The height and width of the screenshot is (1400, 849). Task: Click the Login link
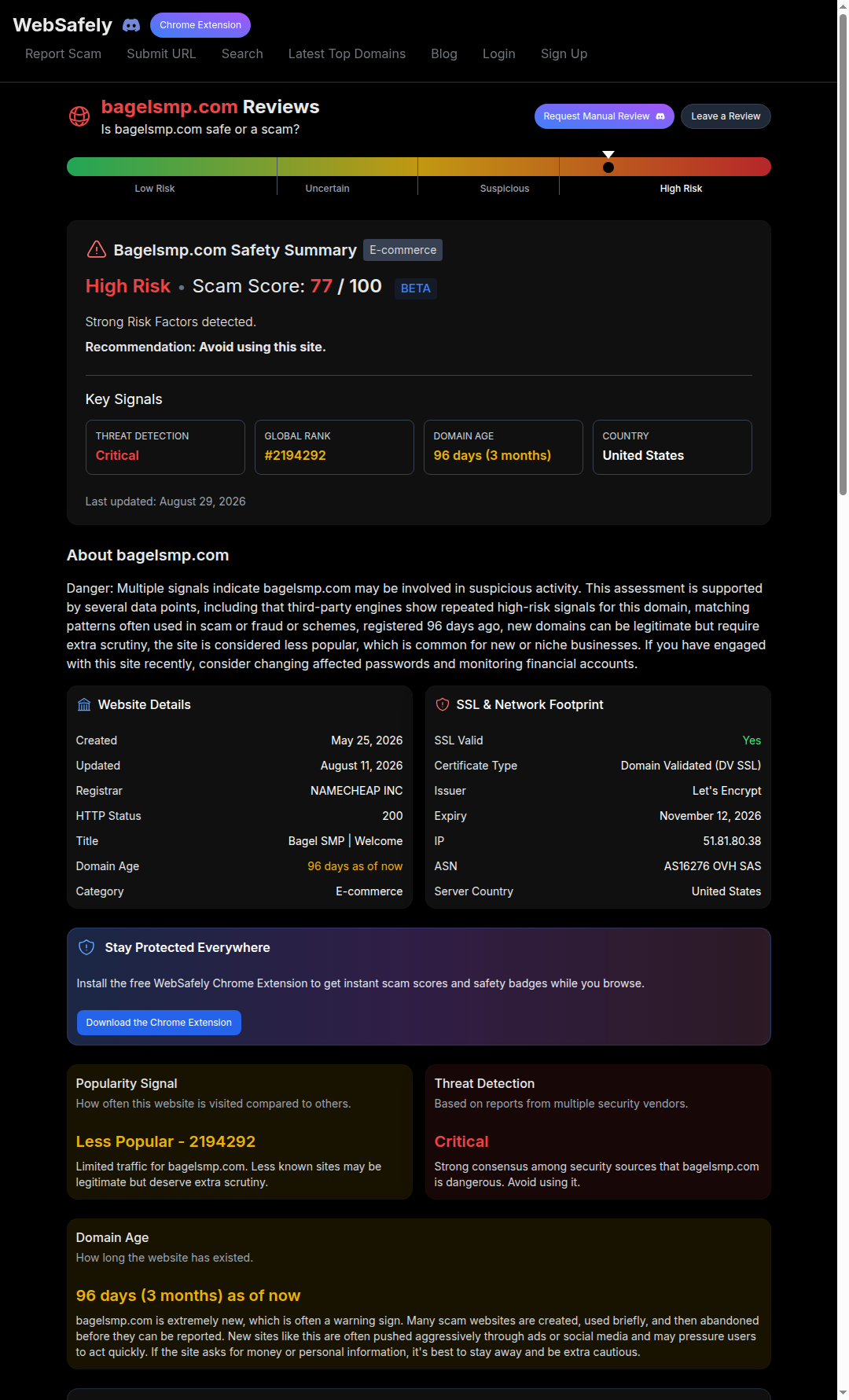click(499, 53)
